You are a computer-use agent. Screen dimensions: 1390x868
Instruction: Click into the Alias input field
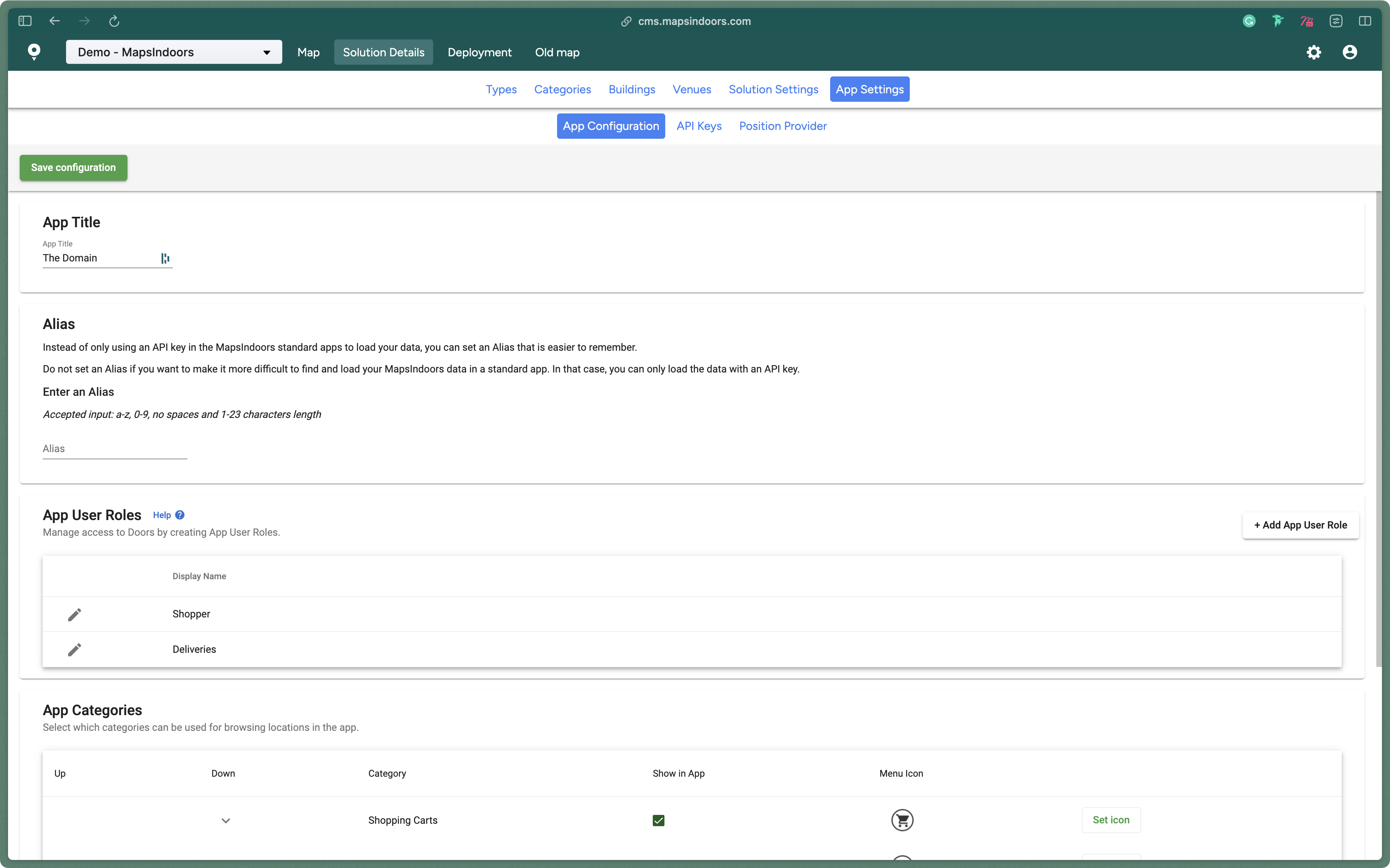(115, 449)
